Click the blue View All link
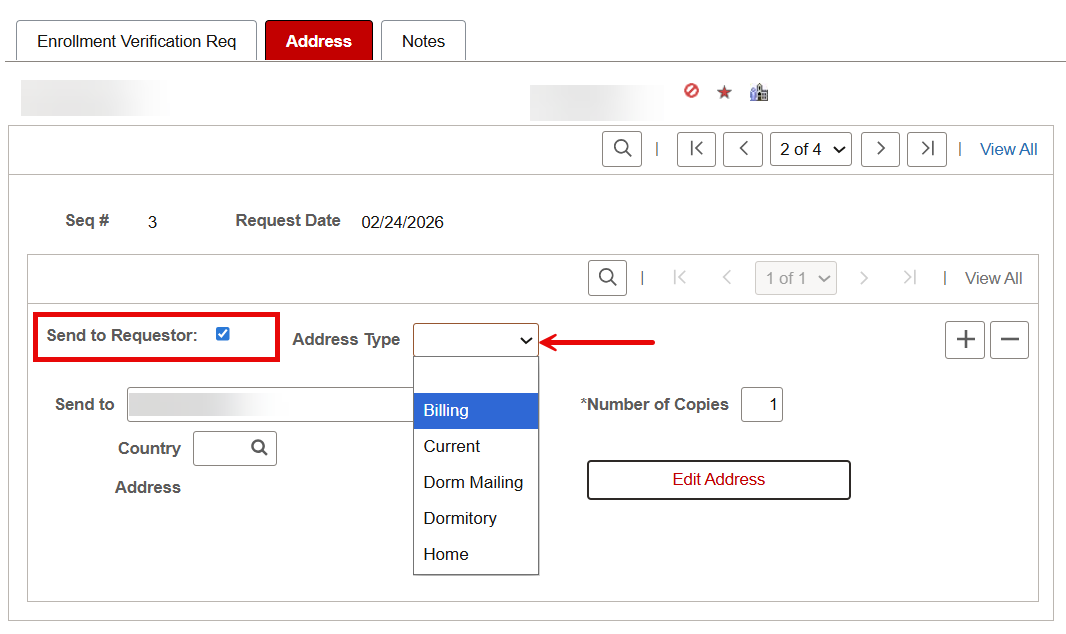This screenshot has height=634, width=1066. (1008, 149)
